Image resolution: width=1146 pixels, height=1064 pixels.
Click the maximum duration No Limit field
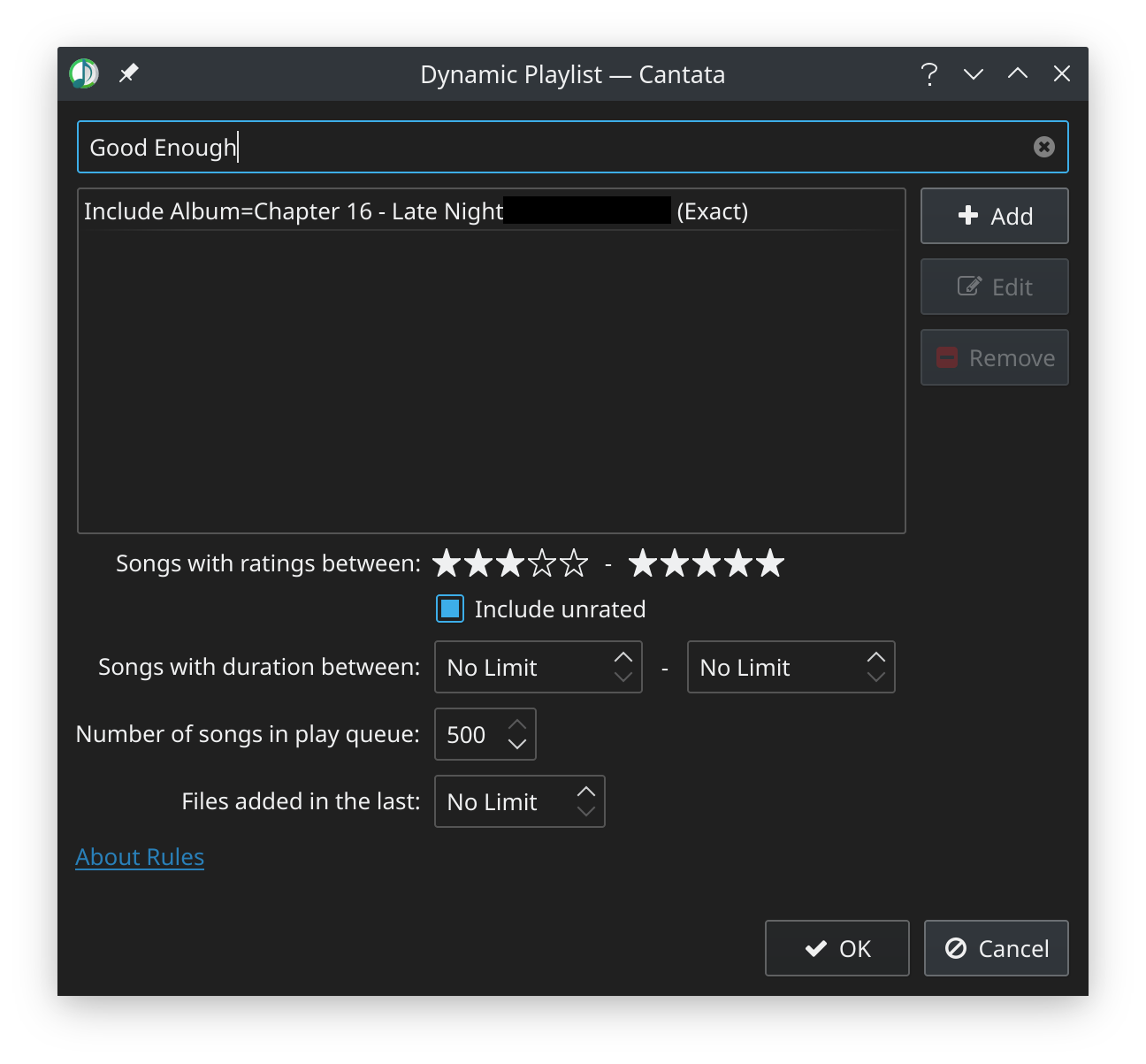coord(791,667)
